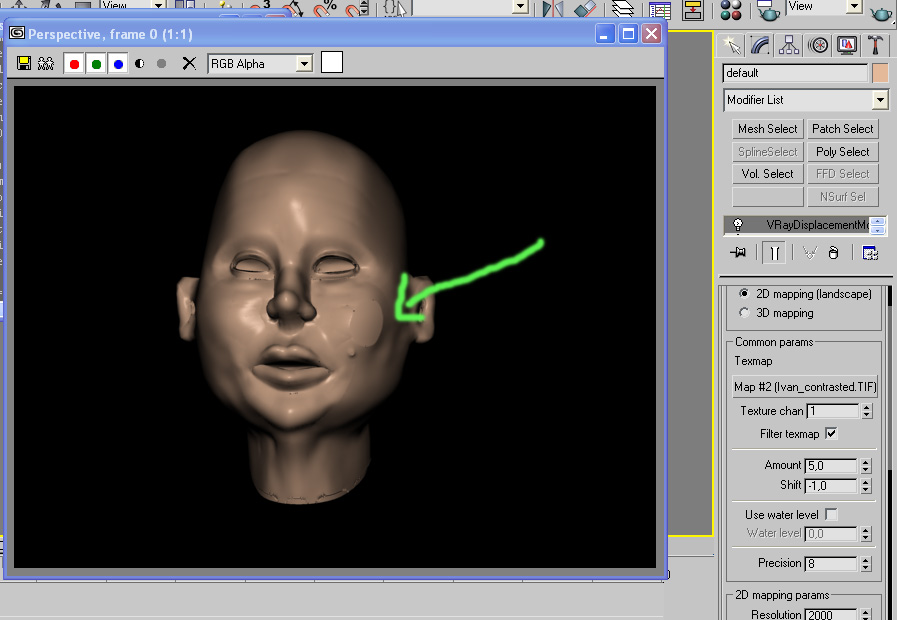
Task: Click the Mesh Select button
Action: point(768,129)
